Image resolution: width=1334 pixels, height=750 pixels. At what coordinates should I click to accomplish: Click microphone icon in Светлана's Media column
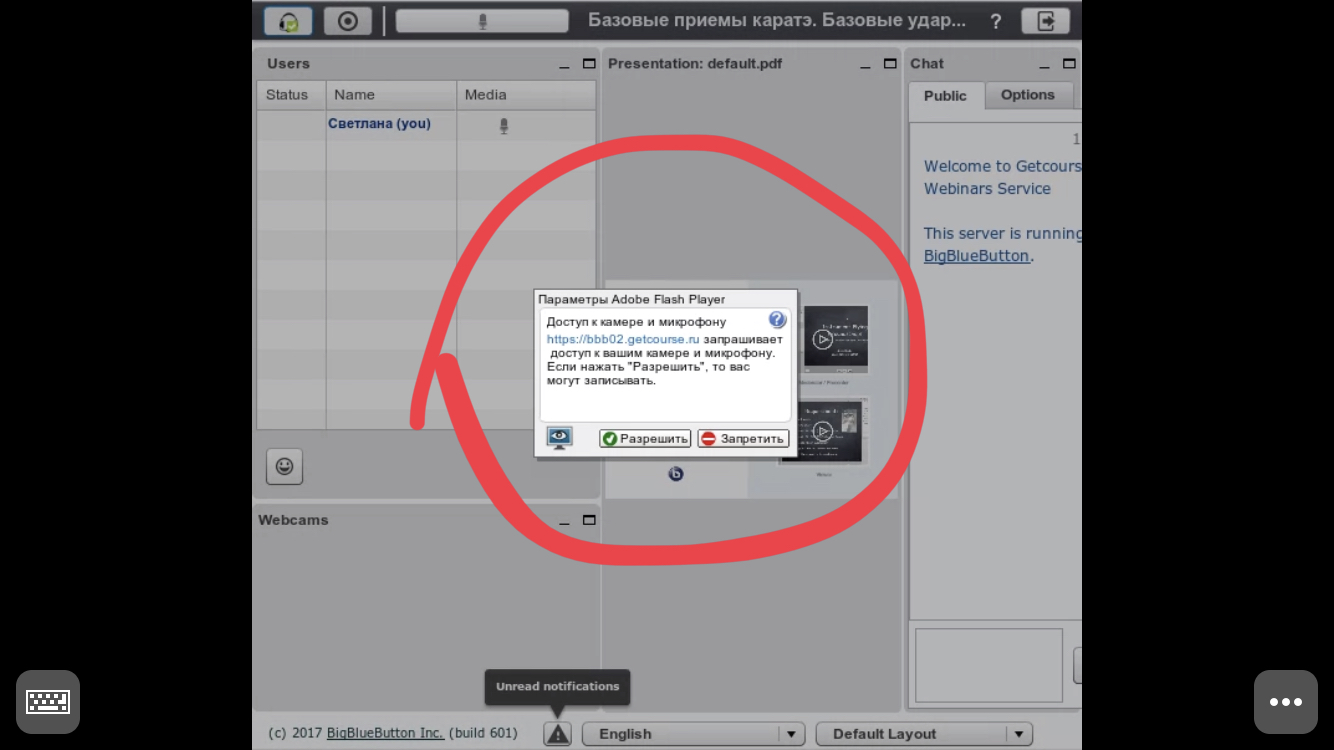504,125
